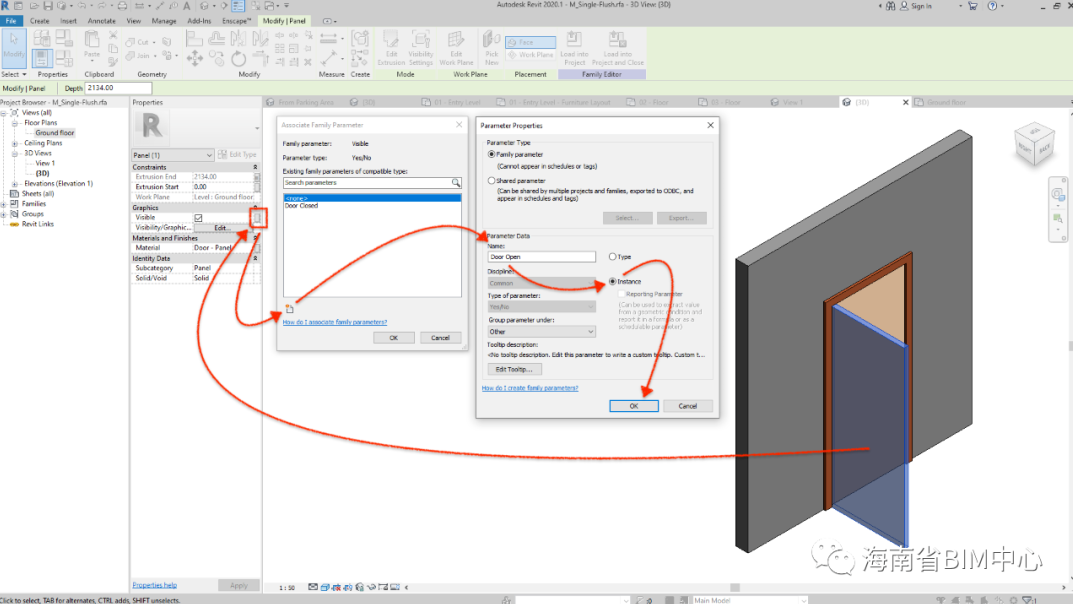Click the associate parameter button beside Visible
Image resolution: width=1073 pixels, height=604 pixels.
pos(257,217)
